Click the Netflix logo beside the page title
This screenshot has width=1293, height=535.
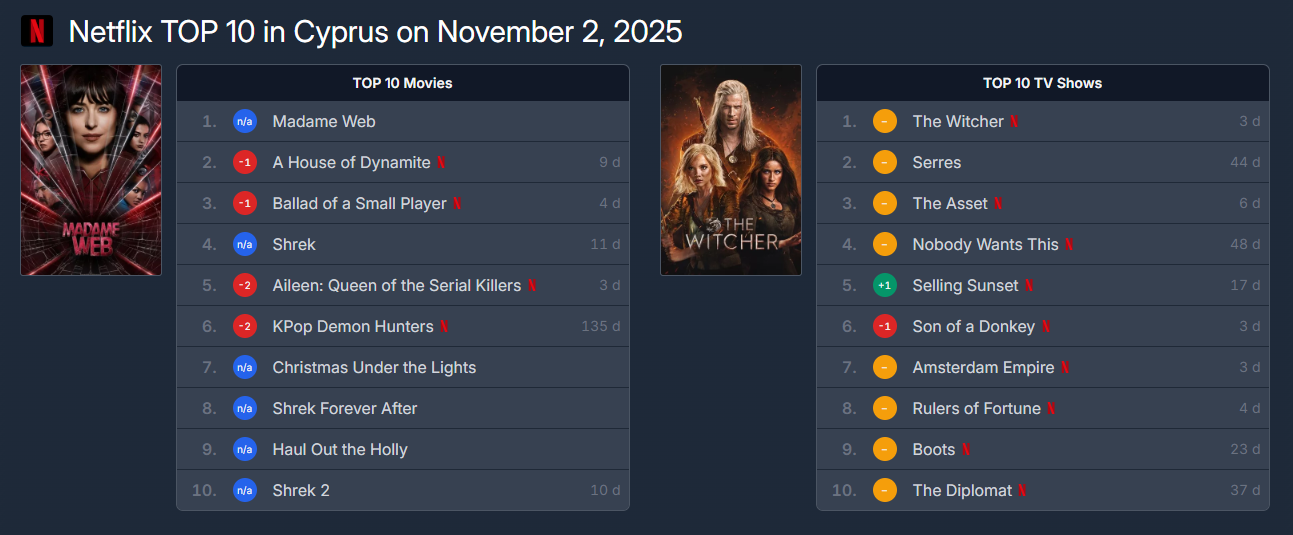pos(37,31)
